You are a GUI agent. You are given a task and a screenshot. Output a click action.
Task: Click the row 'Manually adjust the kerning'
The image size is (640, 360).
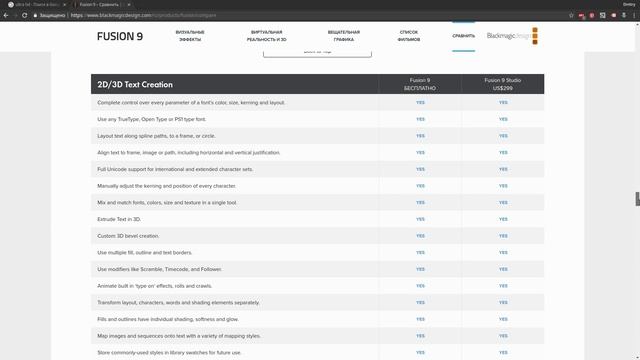(x=317, y=186)
